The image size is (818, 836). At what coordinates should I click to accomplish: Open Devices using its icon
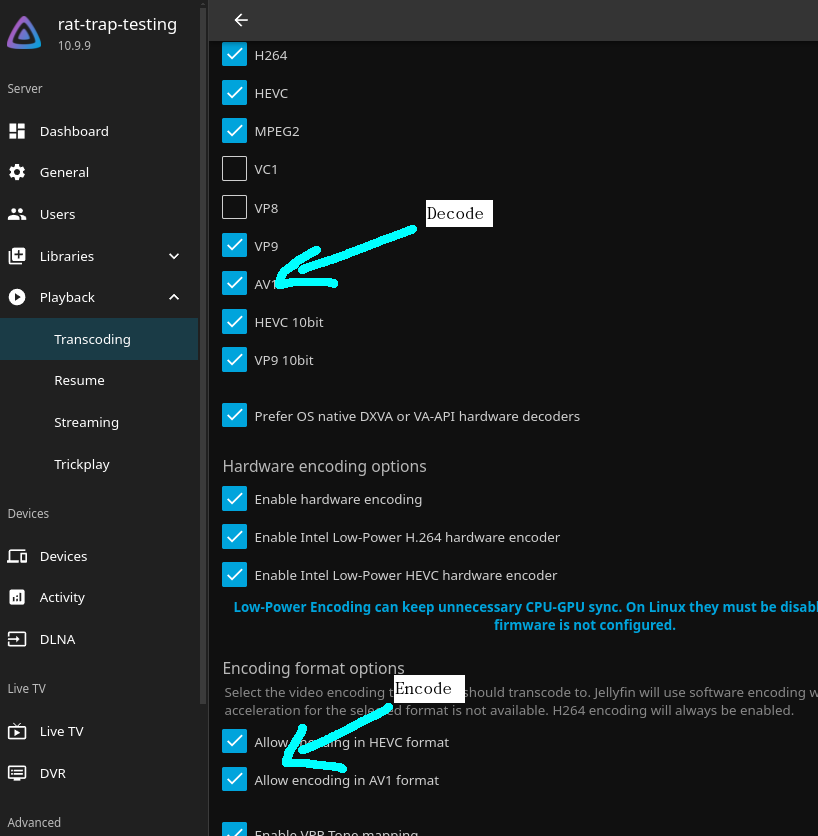tap(17, 556)
